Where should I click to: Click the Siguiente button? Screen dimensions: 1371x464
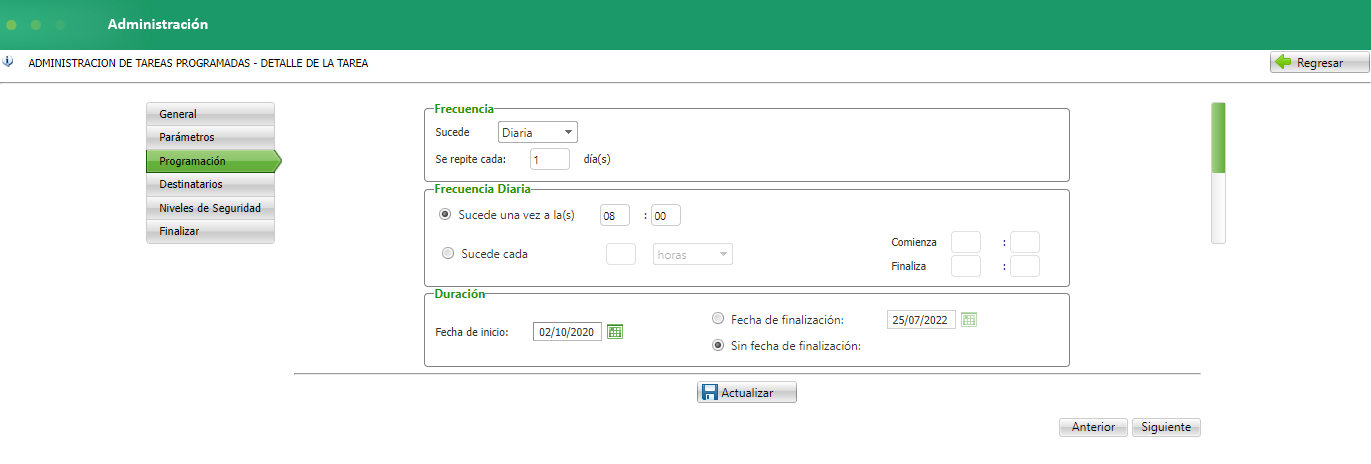click(1166, 427)
